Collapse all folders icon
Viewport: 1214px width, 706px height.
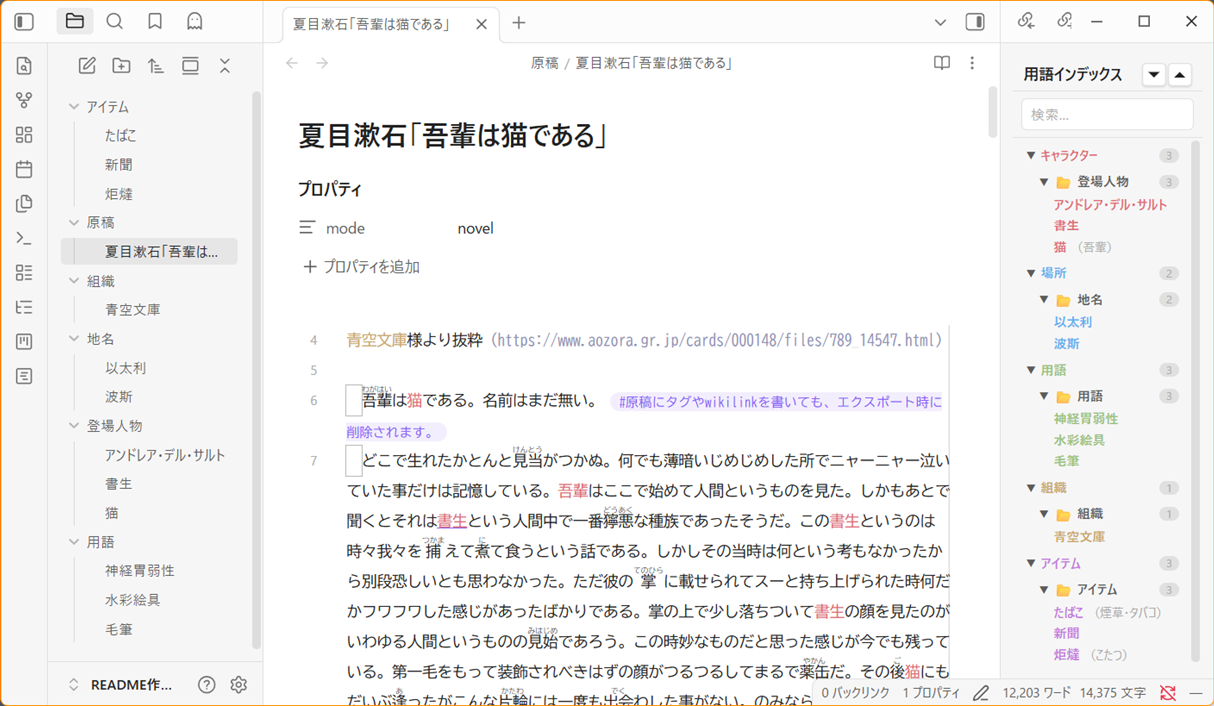(224, 66)
